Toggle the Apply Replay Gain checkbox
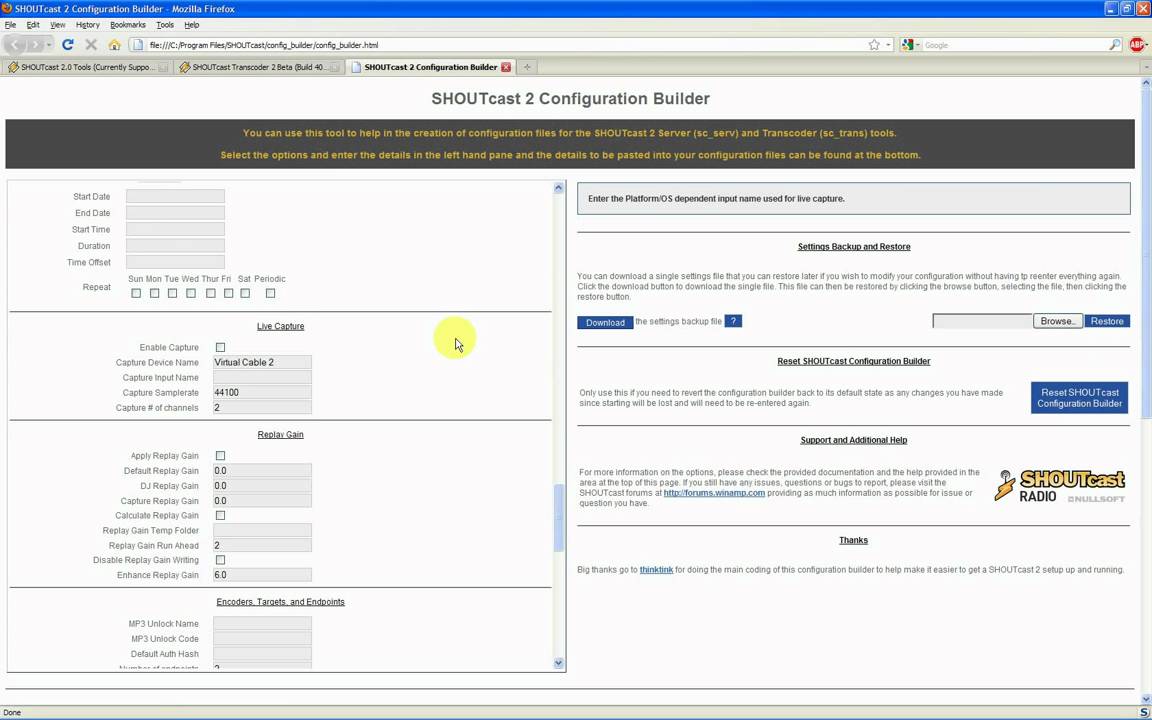 [x=220, y=456]
